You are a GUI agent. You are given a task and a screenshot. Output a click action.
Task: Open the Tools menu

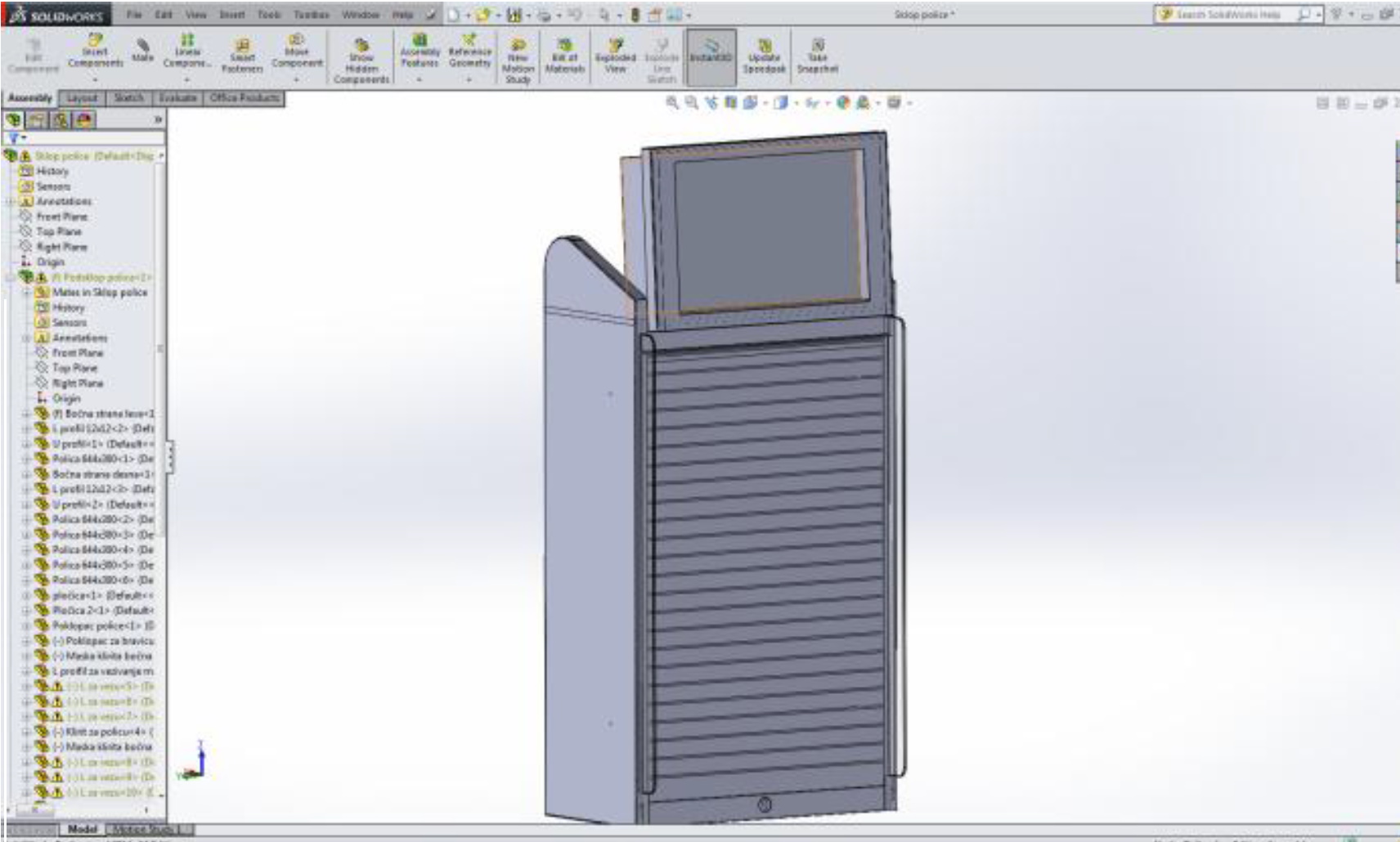click(269, 15)
